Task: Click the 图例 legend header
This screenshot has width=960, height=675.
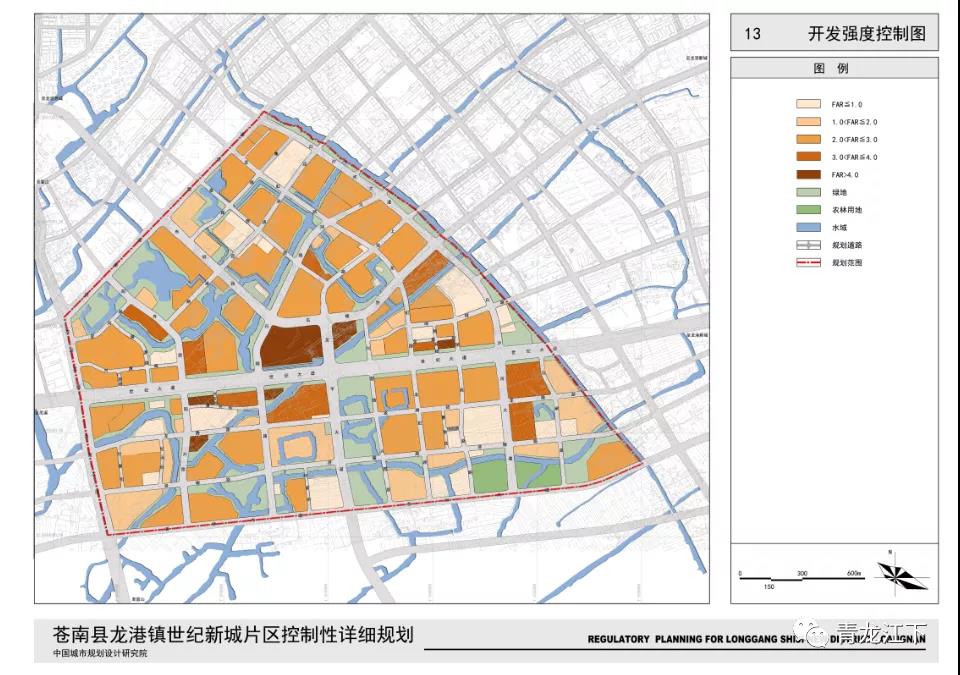Action: 834,69
